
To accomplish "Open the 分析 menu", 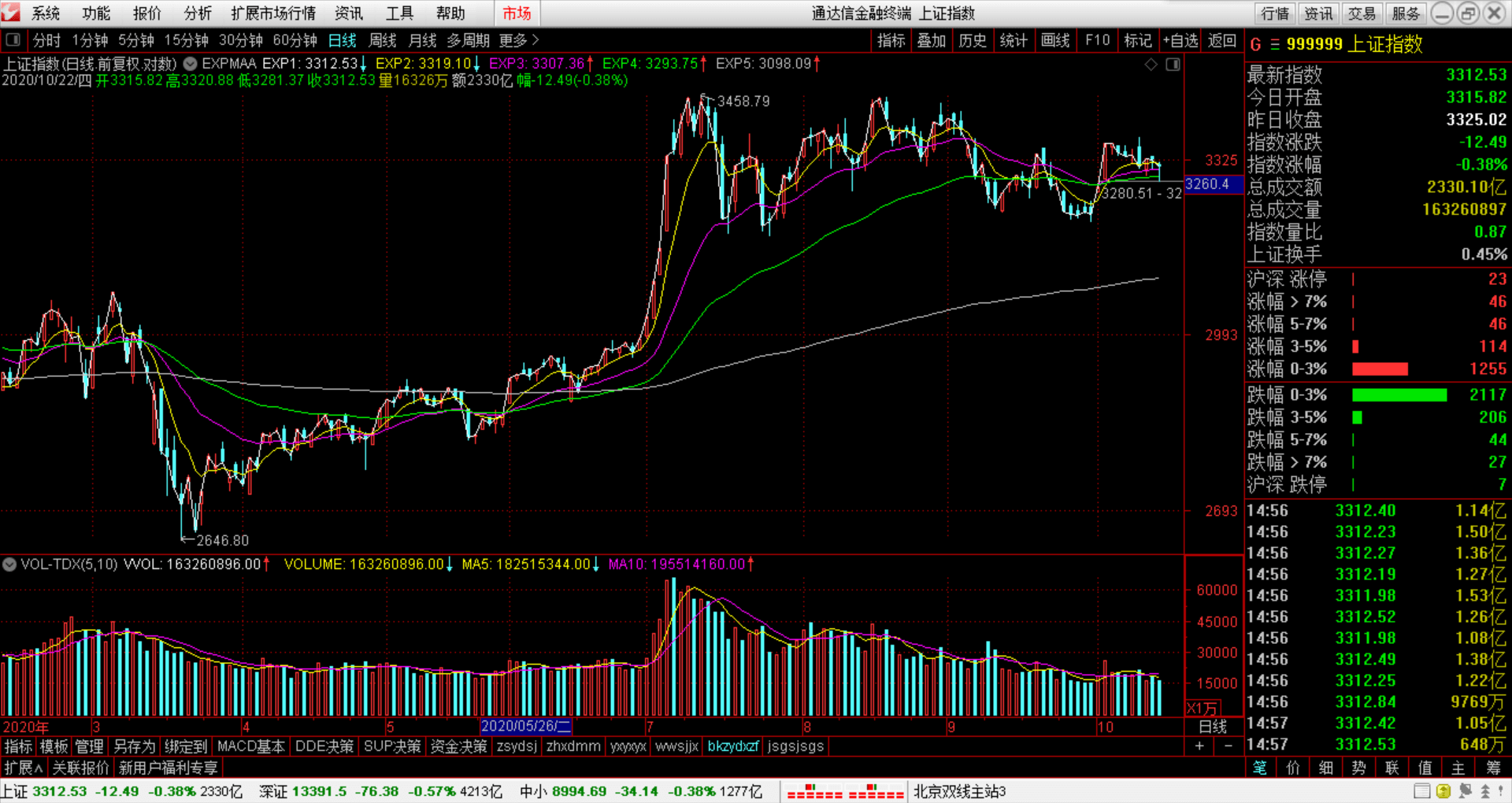I will [x=197, y=13].
